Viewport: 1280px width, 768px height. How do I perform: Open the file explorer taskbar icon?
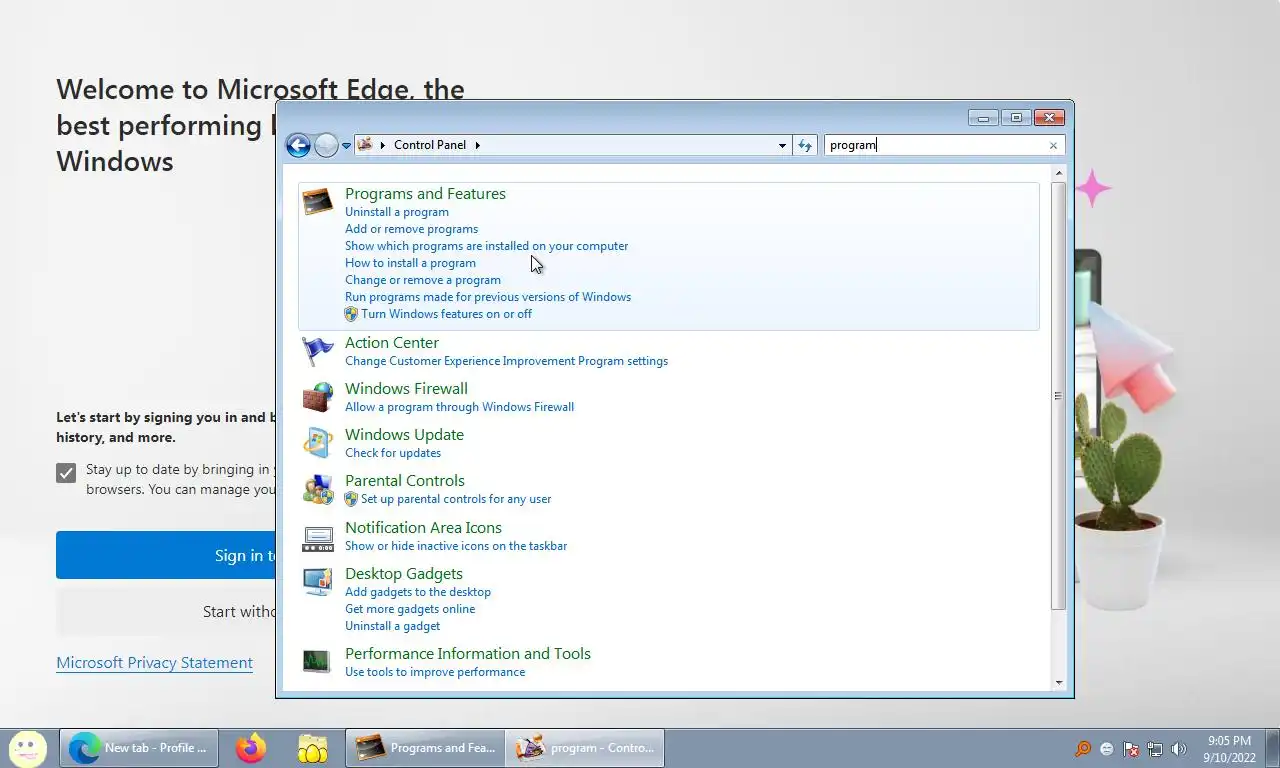pyautogui.click(x=312, y=747)
